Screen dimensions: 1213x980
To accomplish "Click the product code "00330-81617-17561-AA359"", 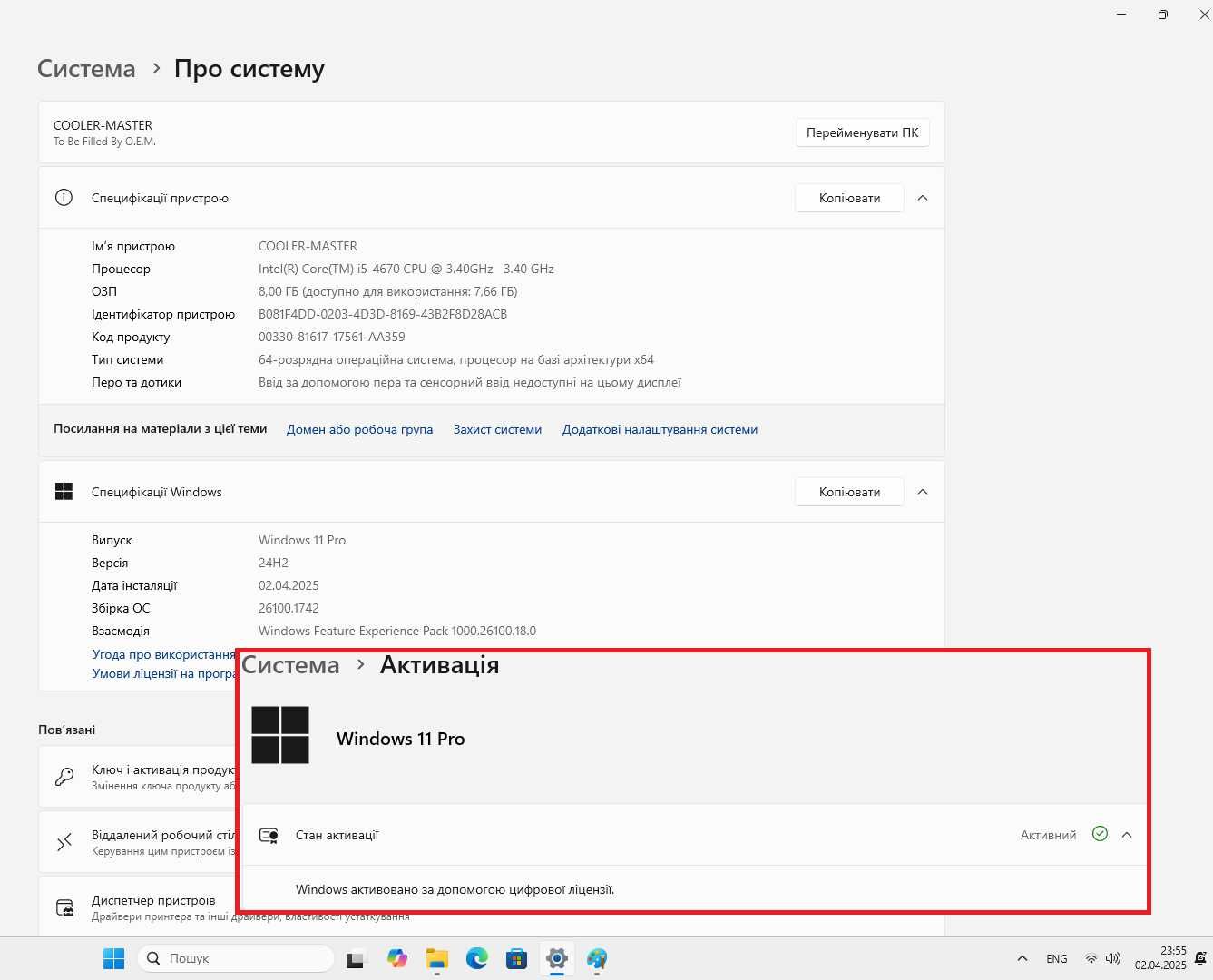I will (x=332, y=337).
